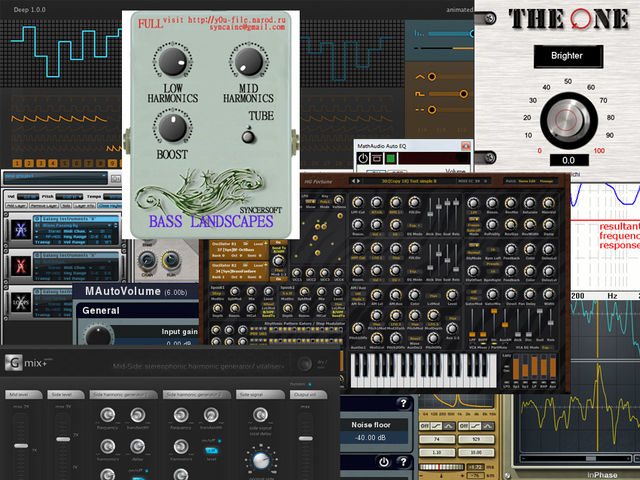The image size is (640, 480).
Task: Click the large dial in The One
Action: point(569,120)
